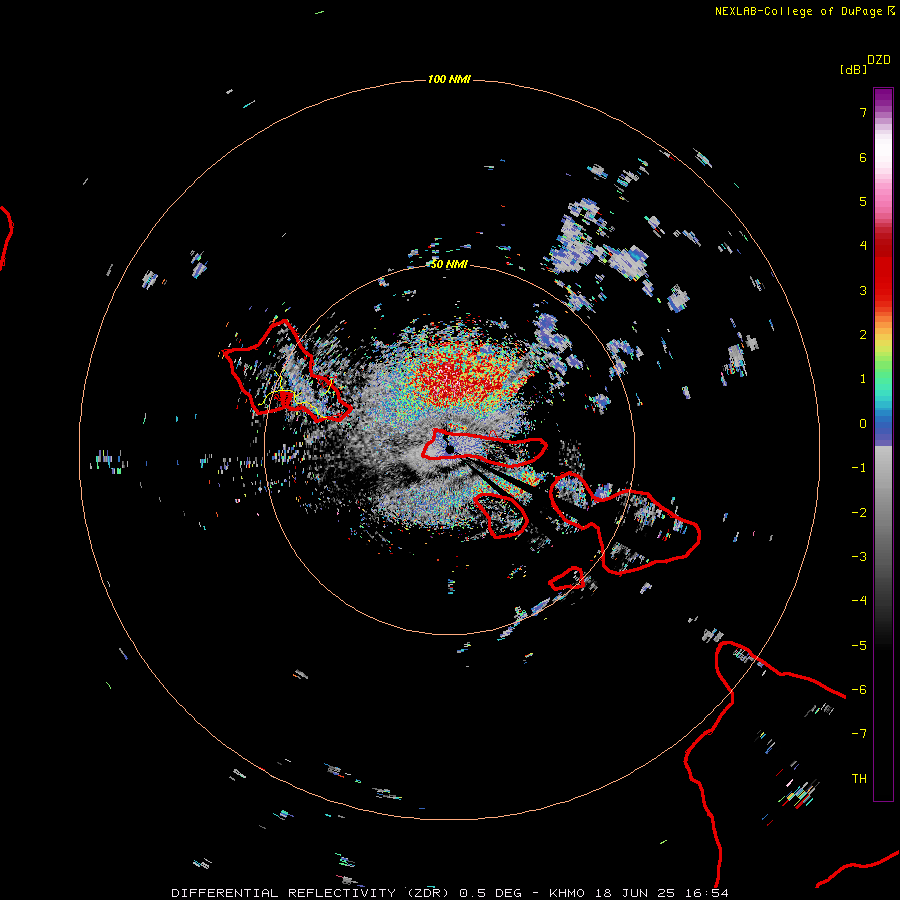Viewport: 900px width, 900px height.
Task: Click the vertical ZDR color scale bar
Action: coord(883,444)
